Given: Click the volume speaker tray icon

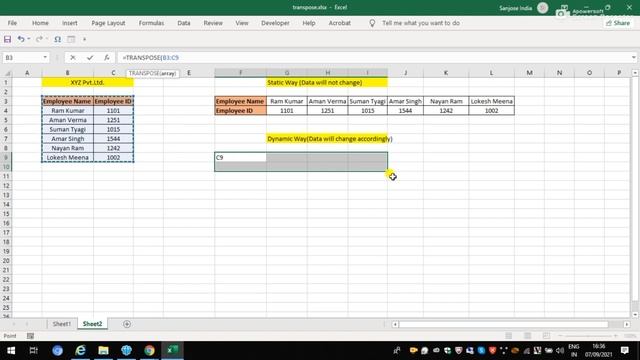Looking at the screenshot, I should tap(560, 350).
